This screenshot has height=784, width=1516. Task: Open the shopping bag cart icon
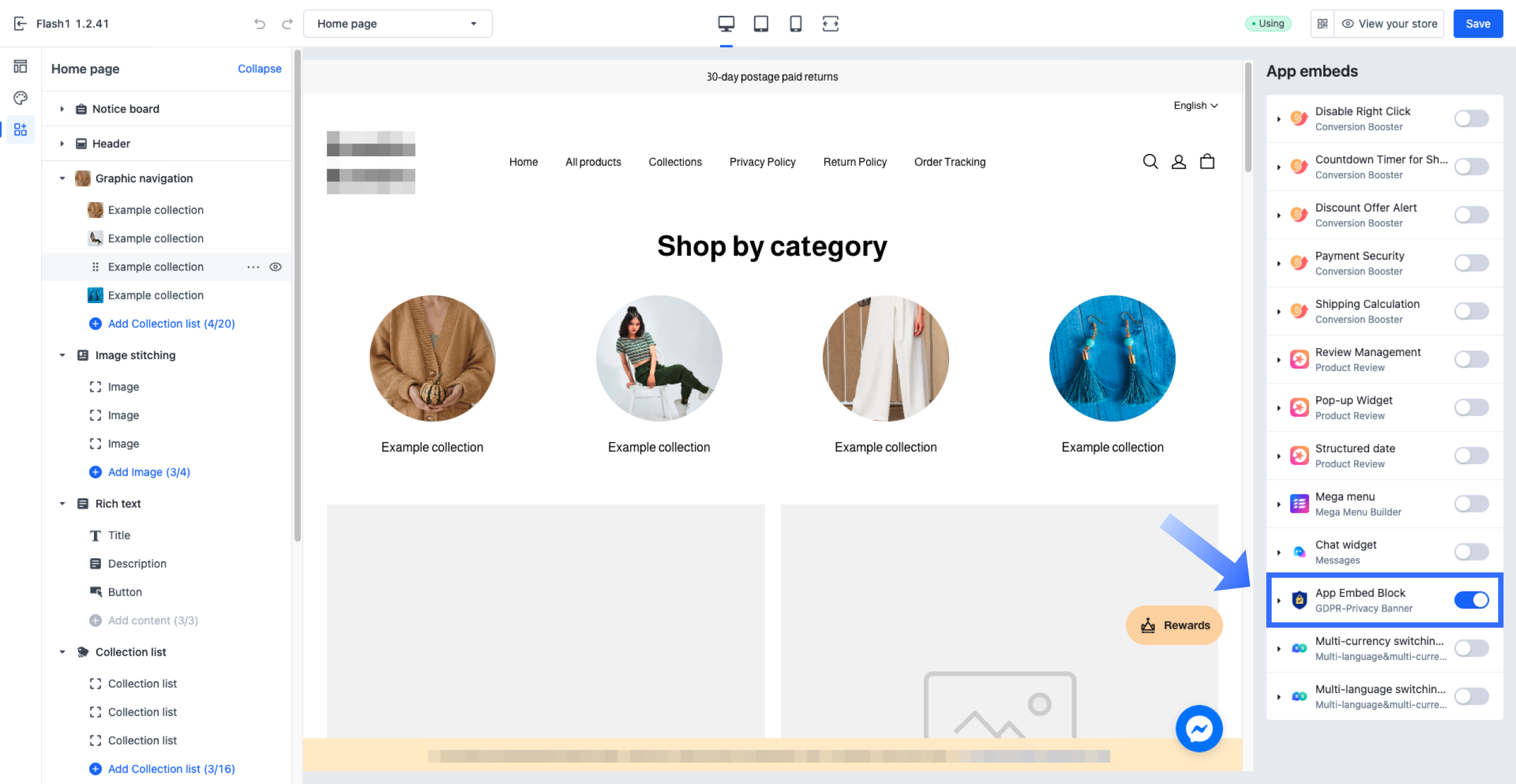tap(1207, 162)
